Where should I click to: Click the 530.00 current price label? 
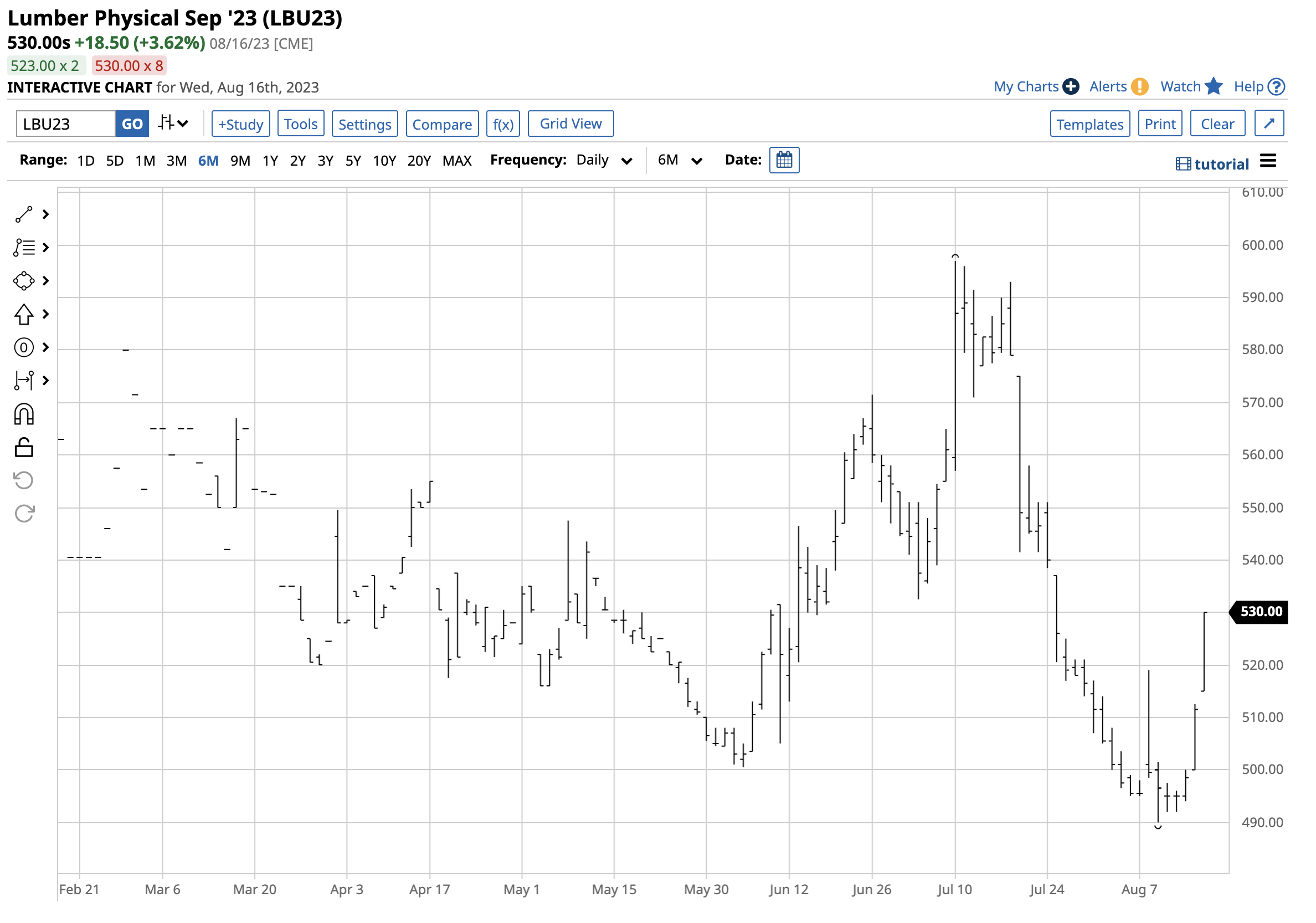tap(1260, 612)
